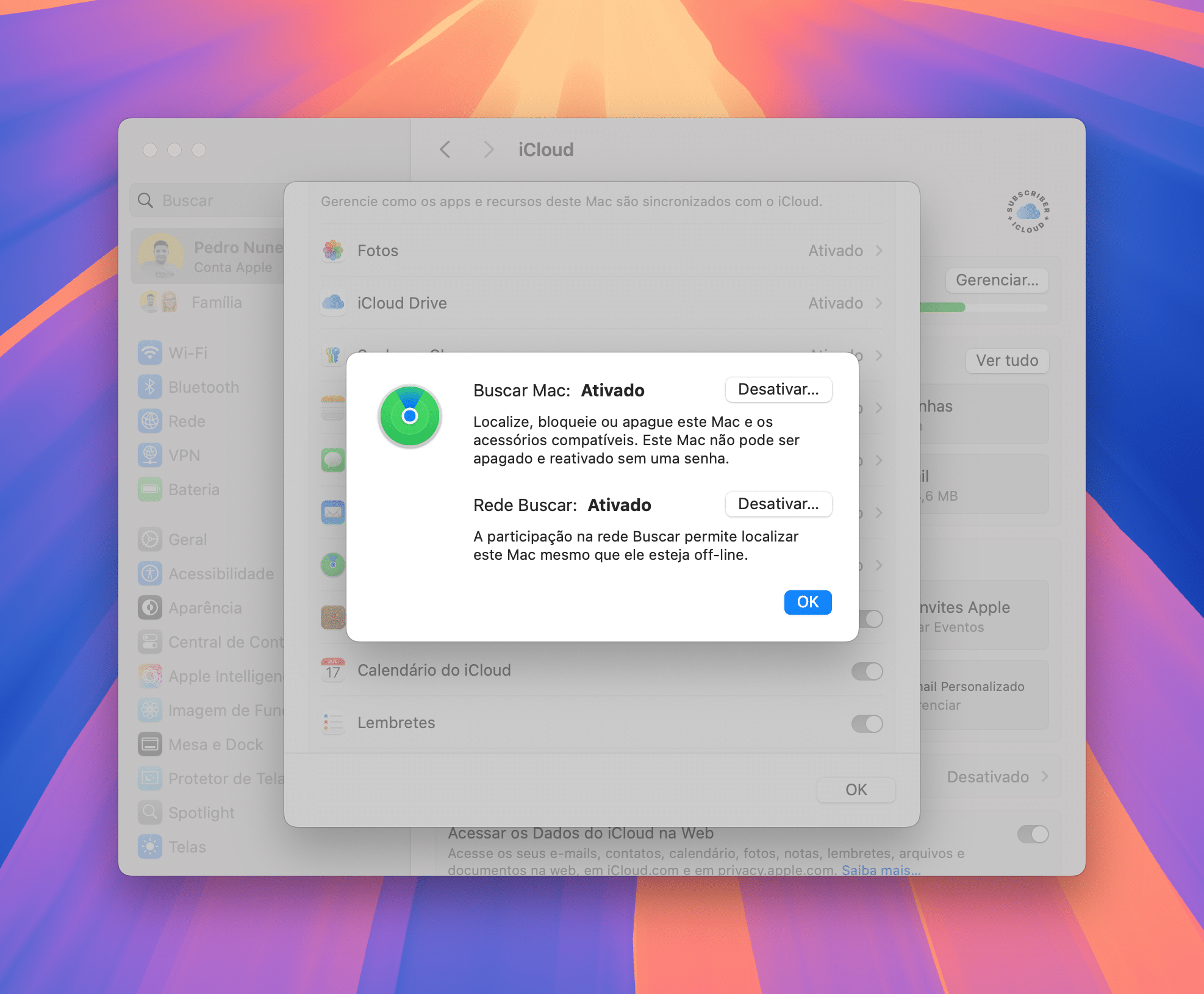The image size is (1204, 994).
Task: Click the Aparência icon
Action: [x=150, y=608]
